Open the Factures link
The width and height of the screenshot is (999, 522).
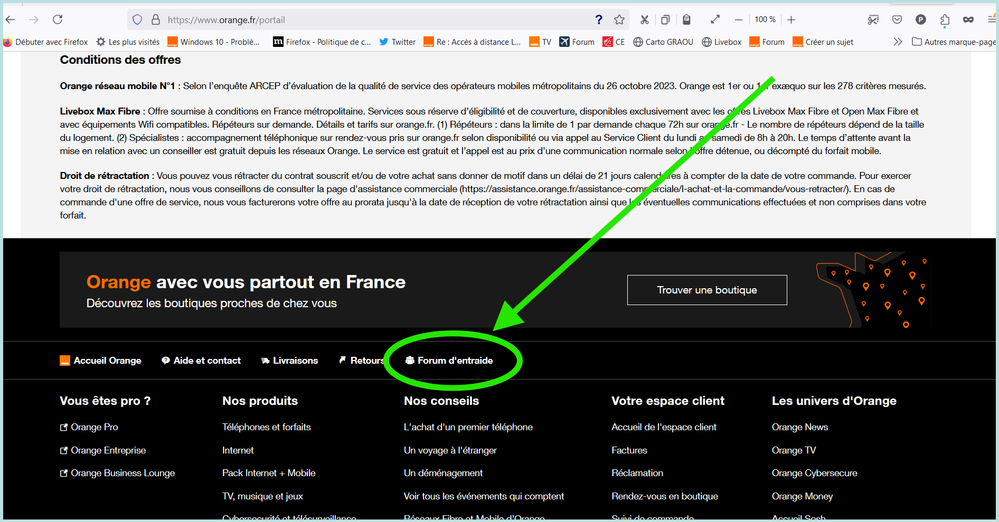(x=629, y=450)
